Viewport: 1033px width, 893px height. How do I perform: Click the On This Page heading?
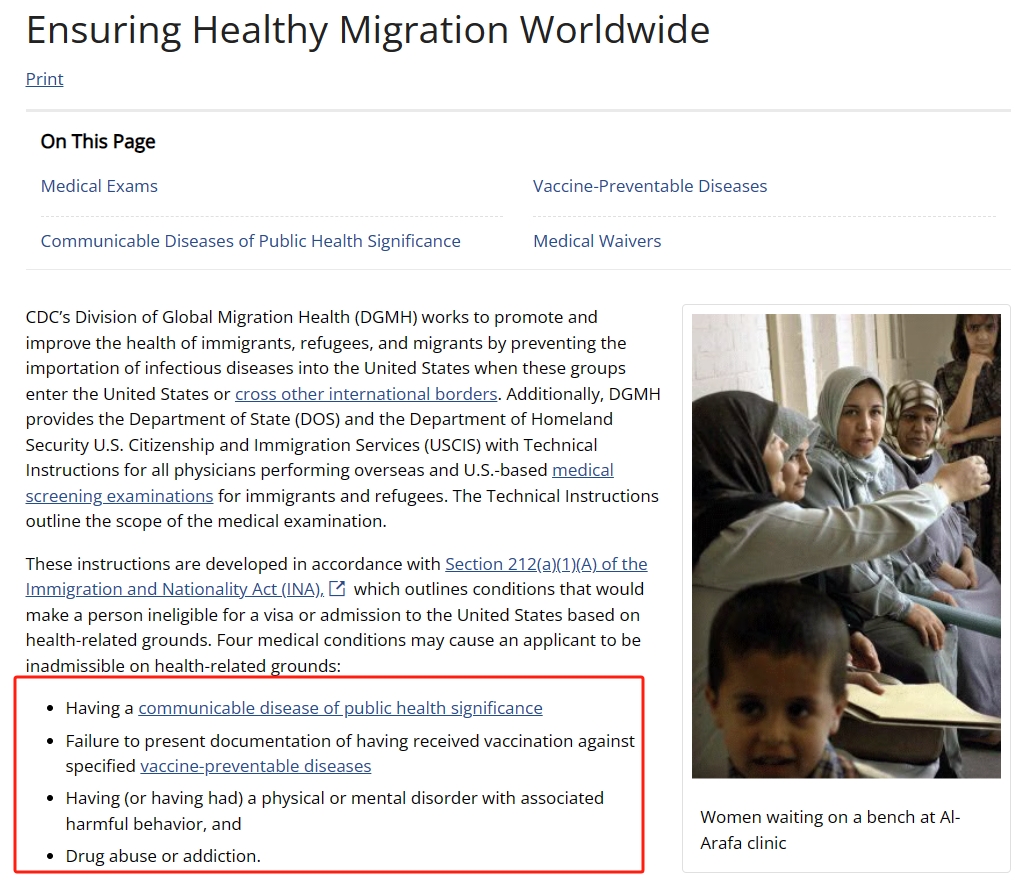tap(98, 142)
